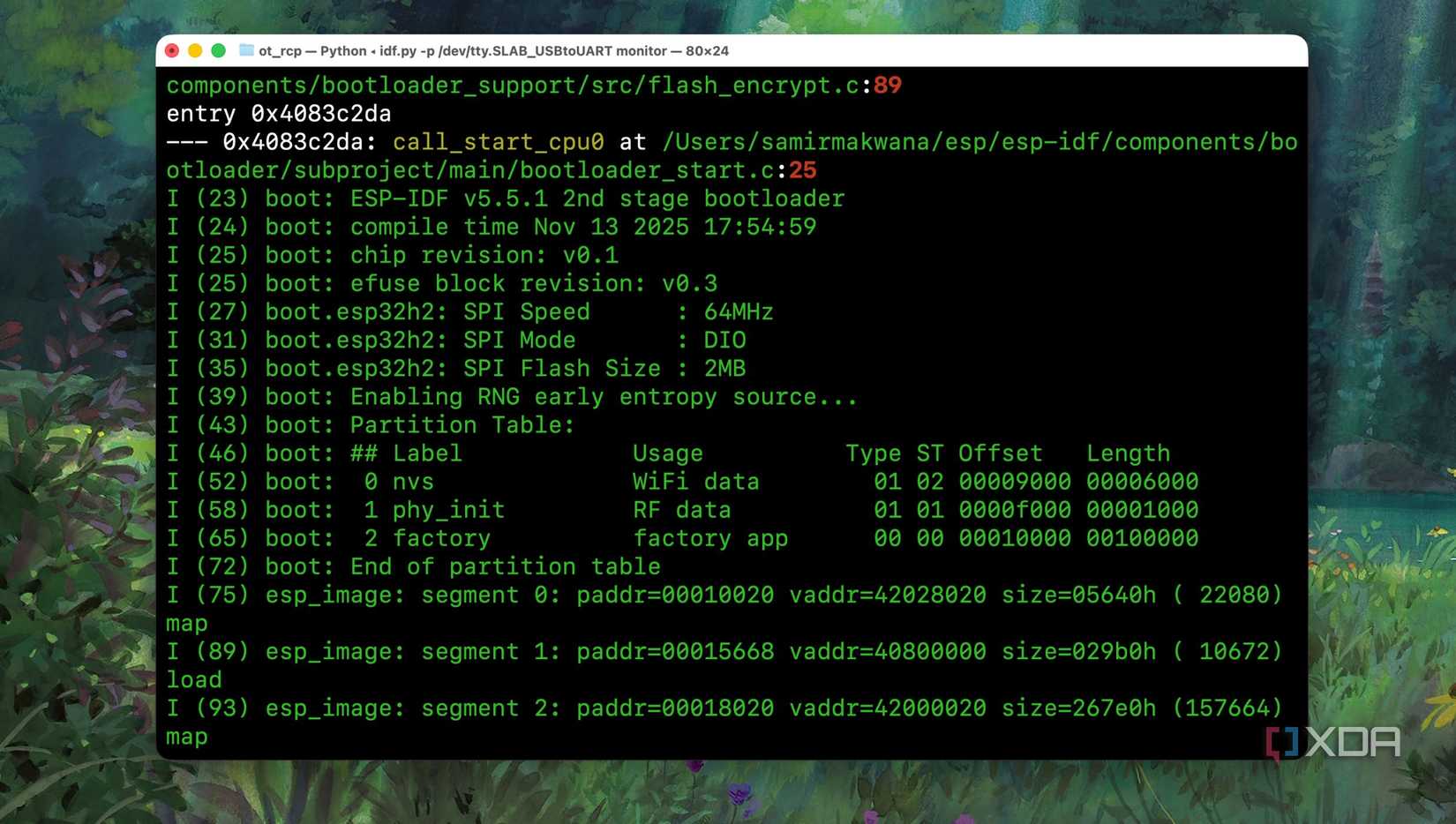Screen dimensions: 1456x824
Task: Click 'bootloader_start.c' in the wrapped path line
Action: (647, 170)
